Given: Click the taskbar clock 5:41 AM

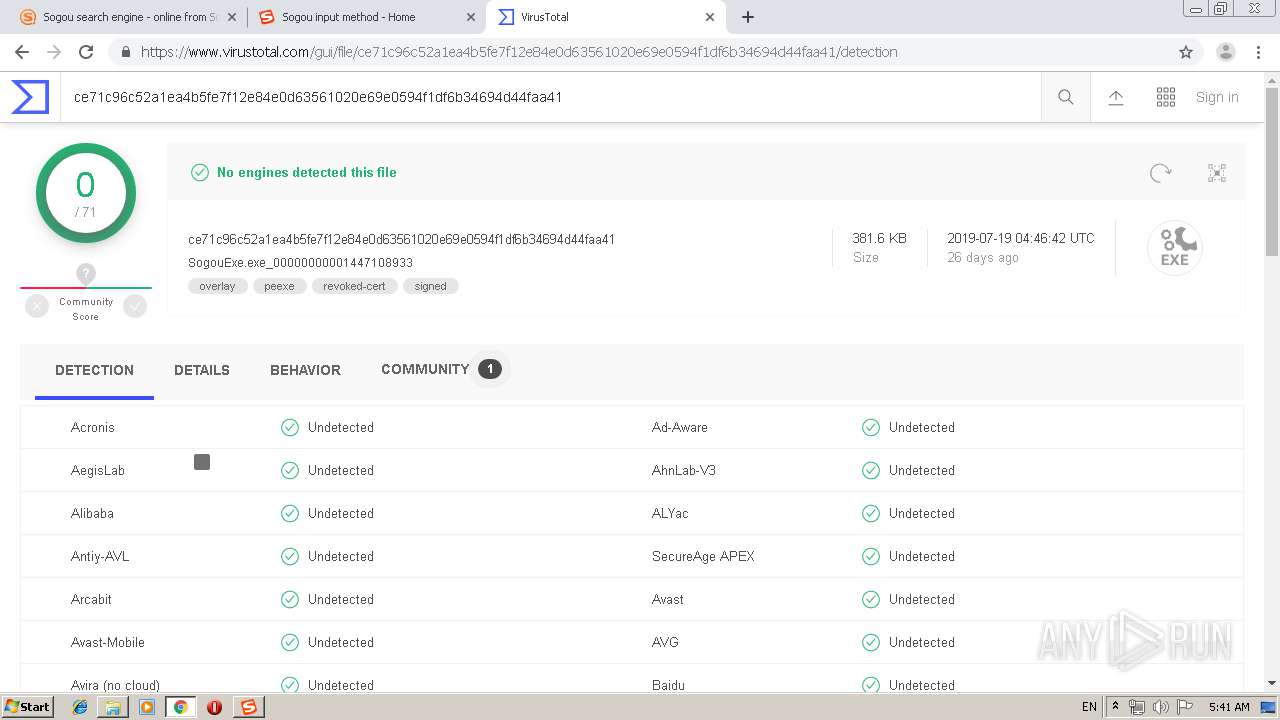Looking at the screenshot, I should 1229,707.
